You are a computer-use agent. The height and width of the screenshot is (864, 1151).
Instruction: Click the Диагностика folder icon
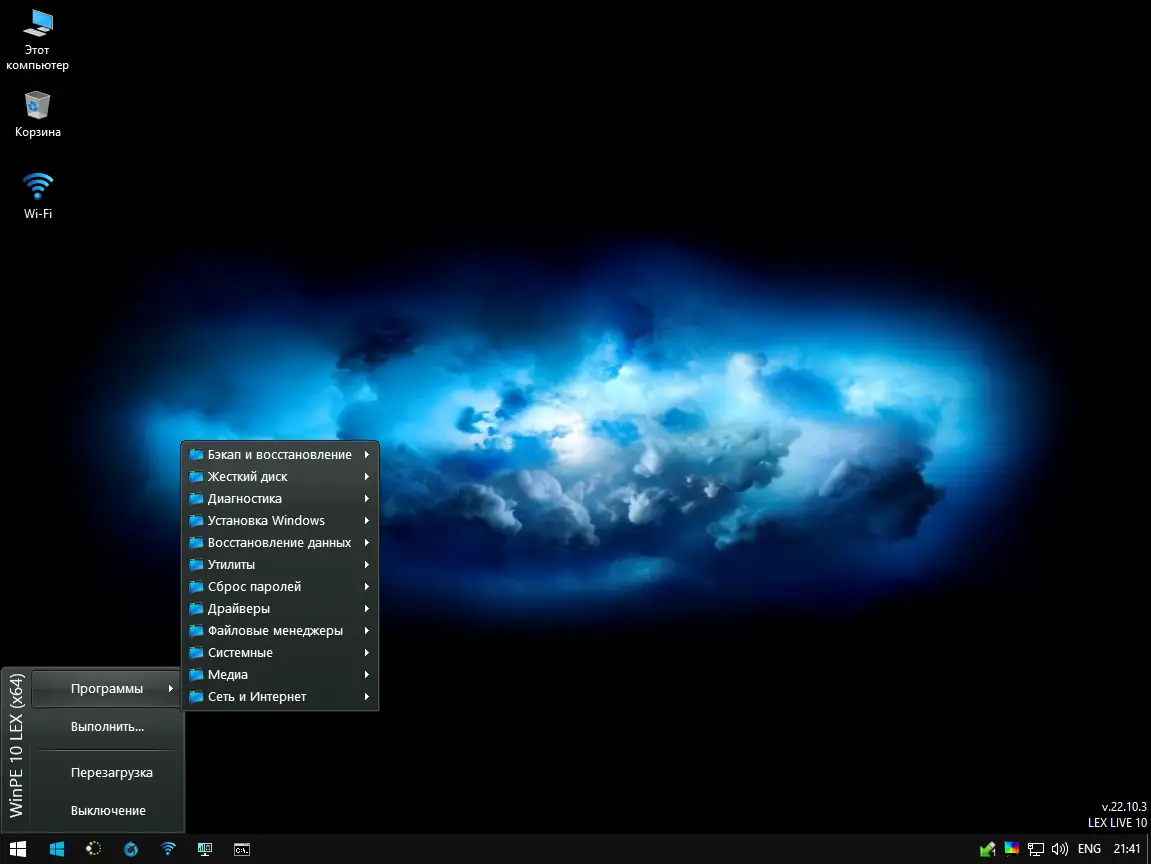(196, 498)
